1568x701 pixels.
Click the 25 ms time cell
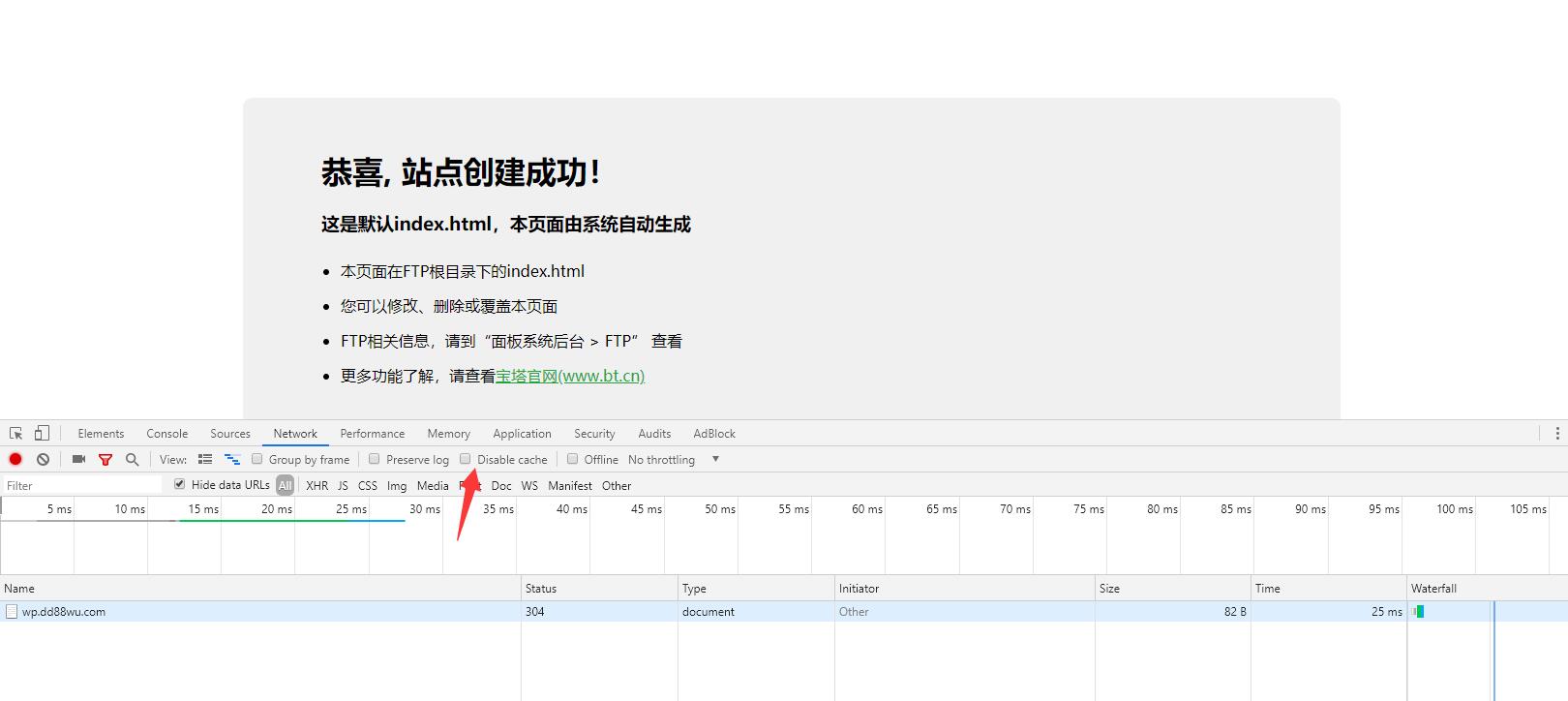1329,612
